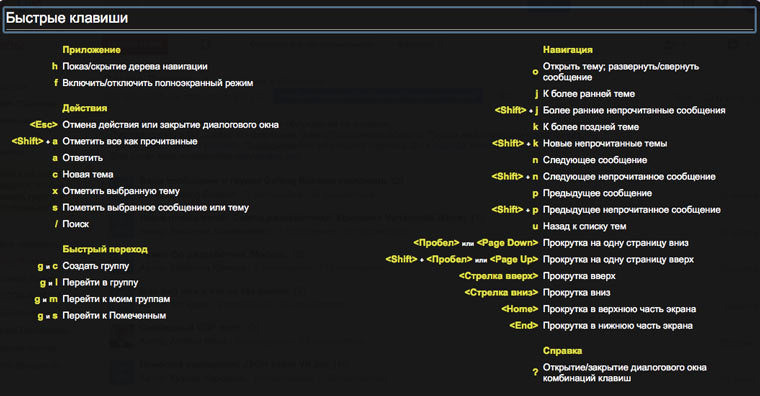
Task: Select "Открыть тему; развернуть/свернуть сообщение" text
Action: point(621,72)
